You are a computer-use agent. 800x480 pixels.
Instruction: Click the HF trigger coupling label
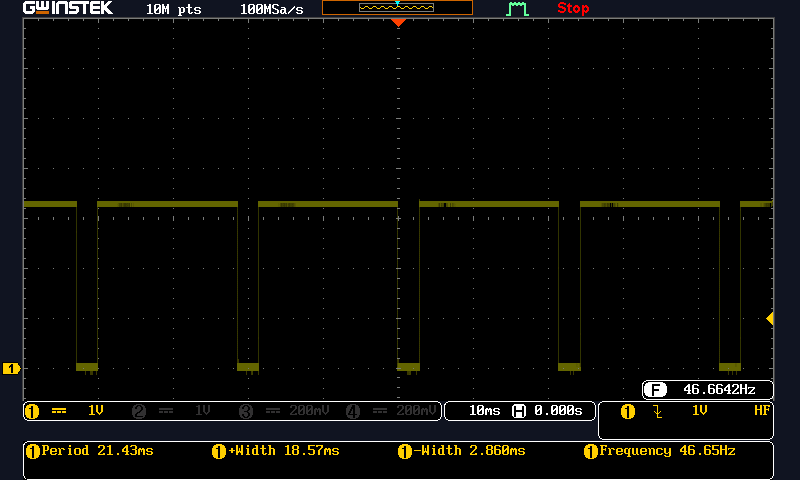pyautogui.click(x=762, y=411)
